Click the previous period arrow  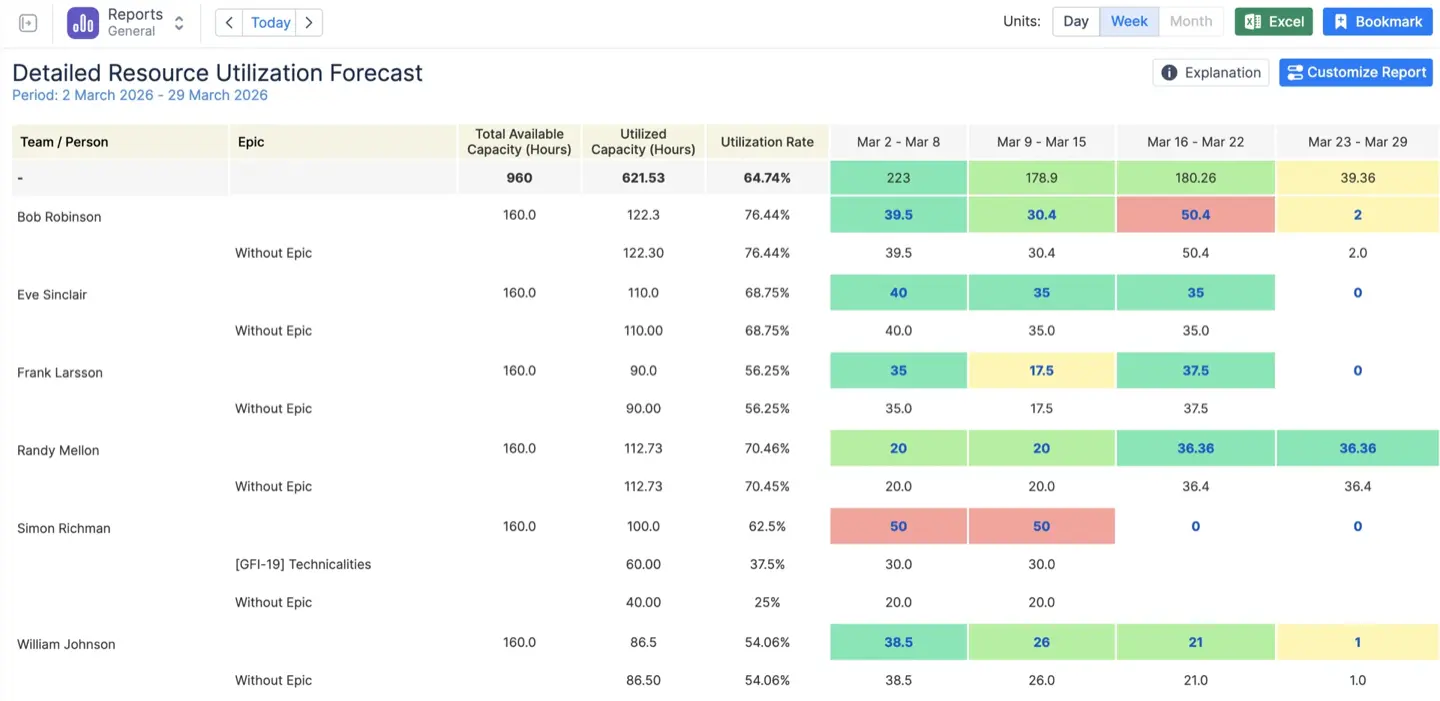pyautogui.click(x=227, y=21)
